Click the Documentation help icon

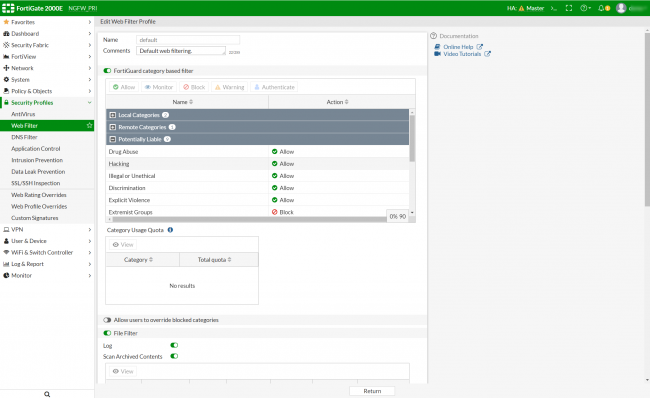click(x=434, y=36)
